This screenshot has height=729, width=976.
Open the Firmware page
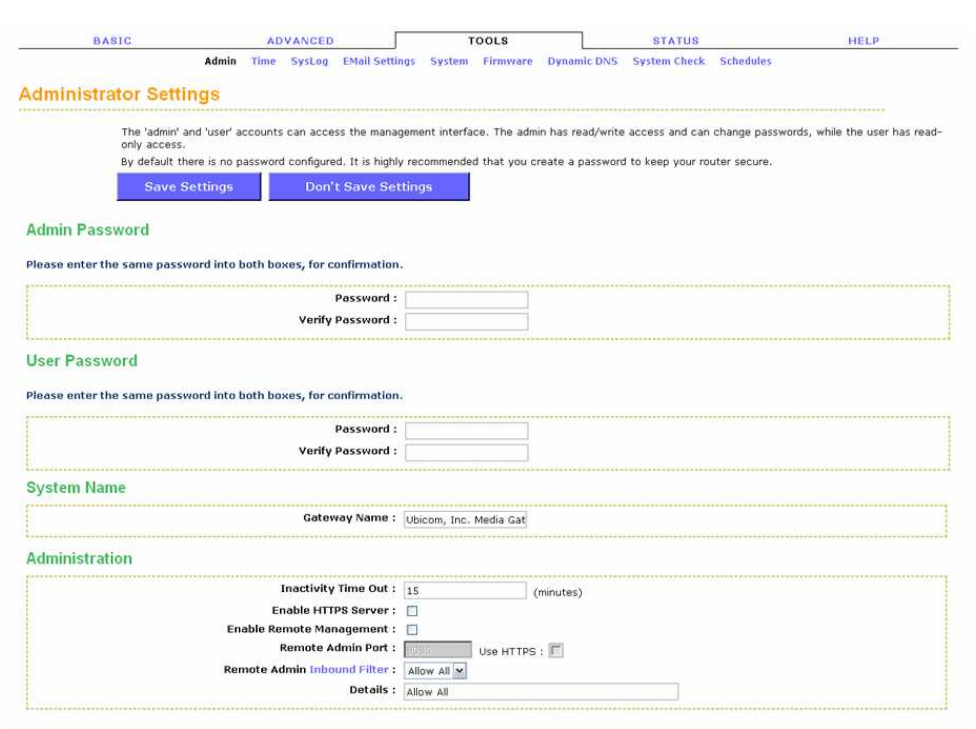click(507, 61)
